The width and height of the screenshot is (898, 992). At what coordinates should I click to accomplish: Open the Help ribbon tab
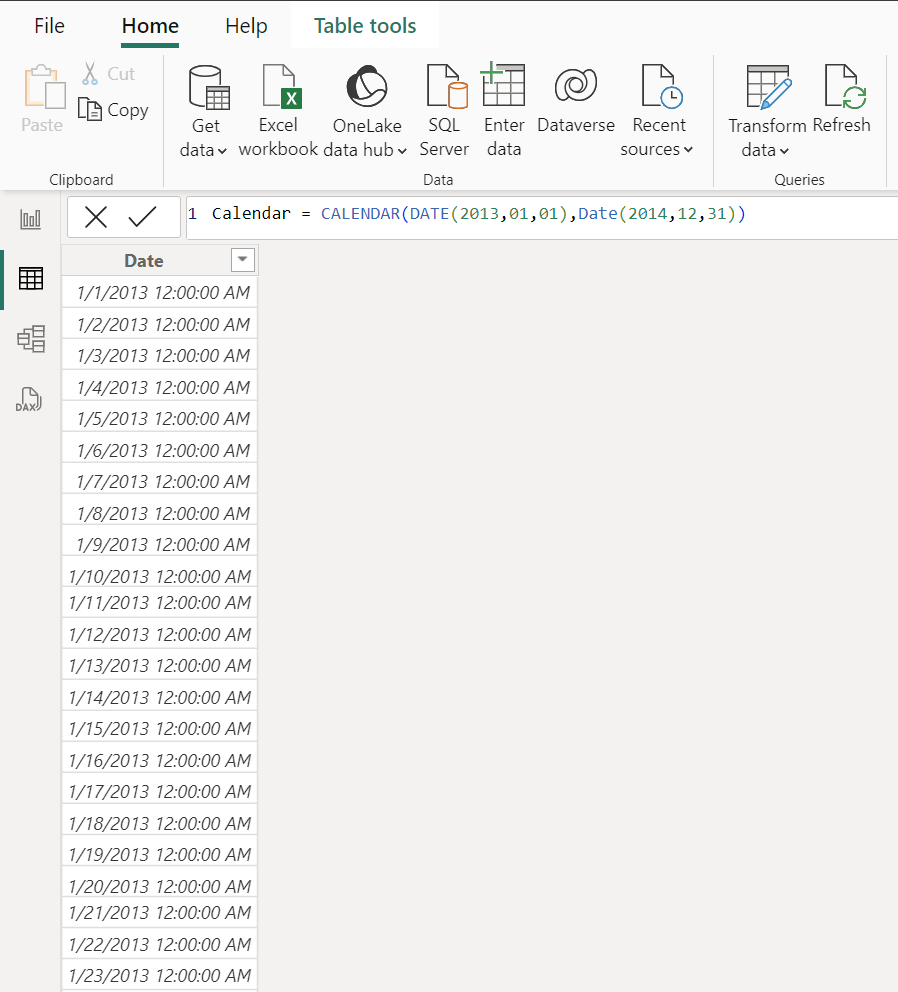(x=246, y=26)
